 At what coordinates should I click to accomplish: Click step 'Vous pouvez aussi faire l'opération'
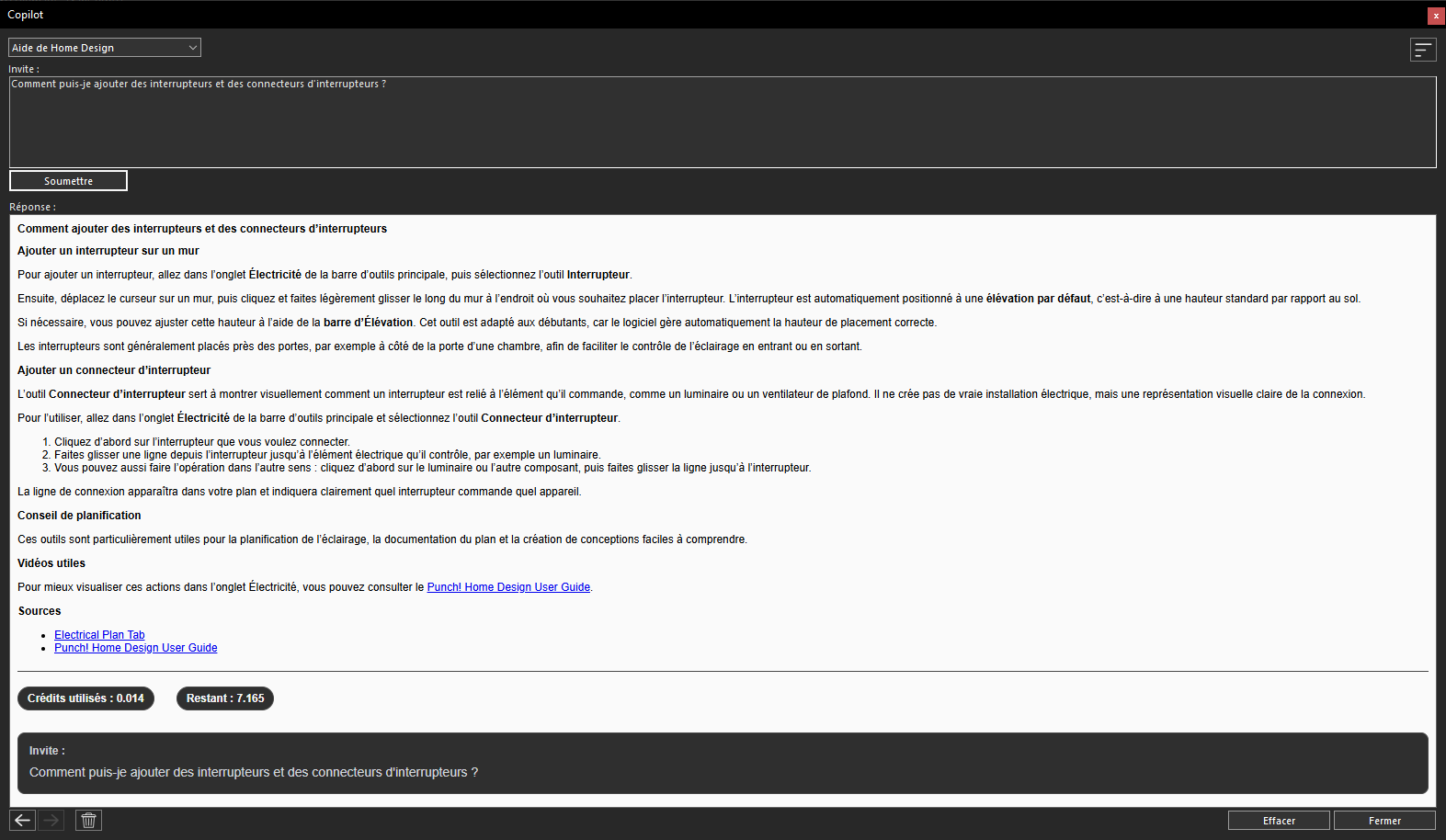point(432,468)
